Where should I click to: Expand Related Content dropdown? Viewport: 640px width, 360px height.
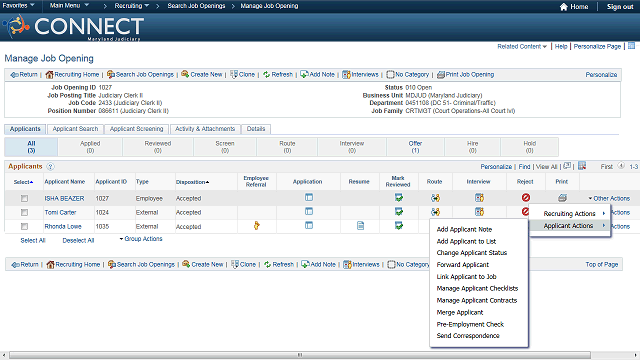click(x=522, y=47)
